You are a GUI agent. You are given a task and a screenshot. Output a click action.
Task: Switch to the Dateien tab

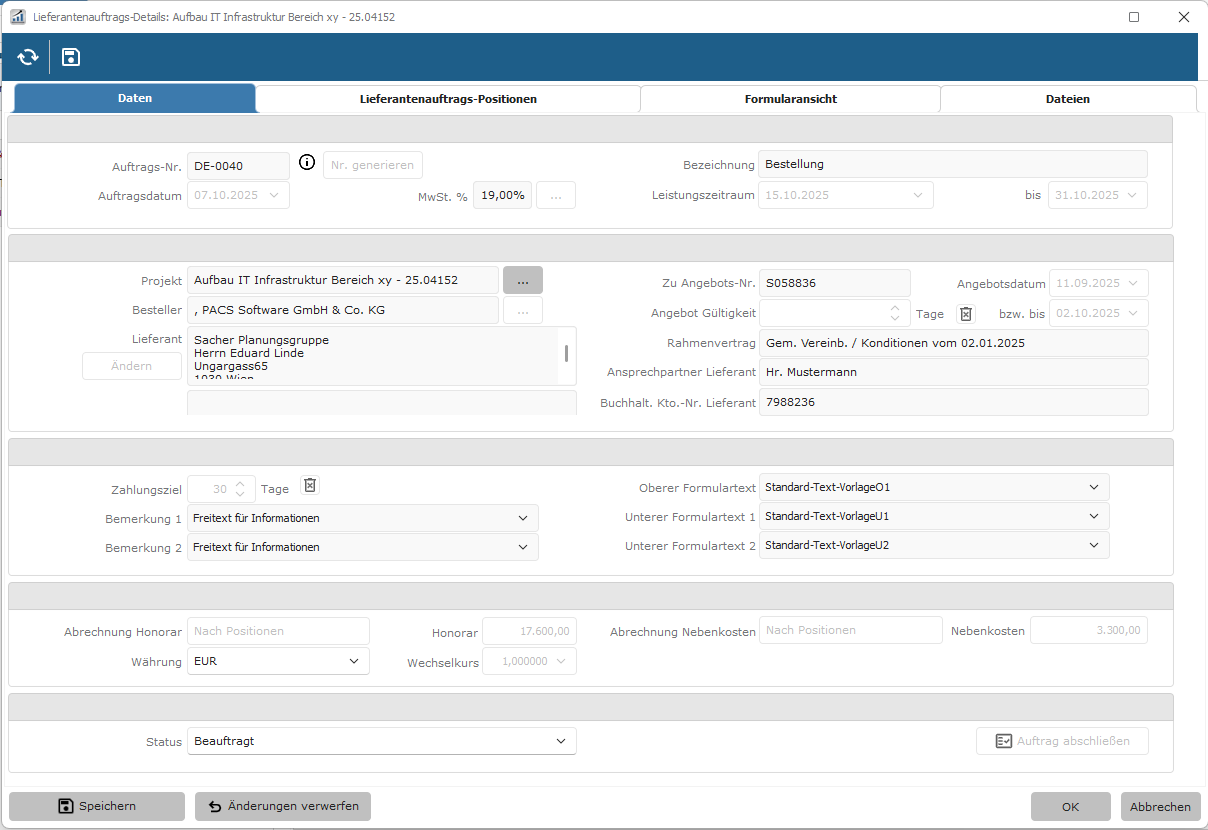pyautogui.click(x=1067, y=99)
